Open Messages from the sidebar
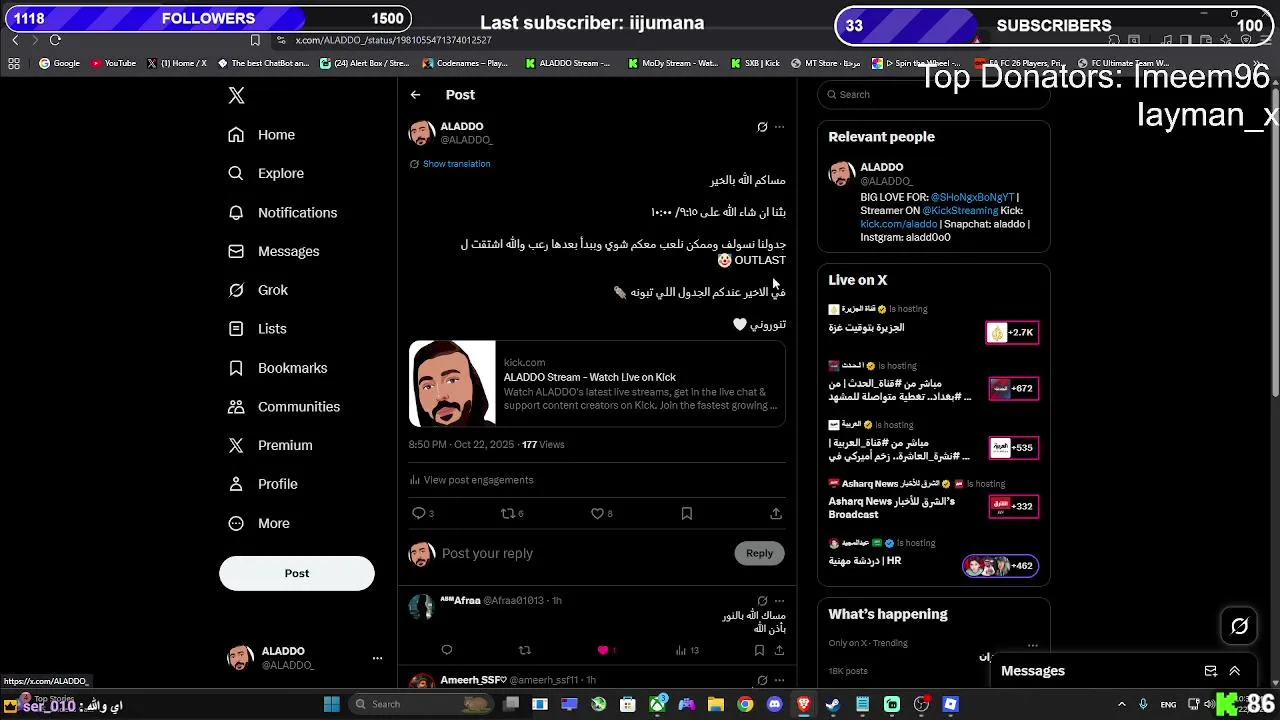The height and width of the screenshot is (720, 1280). click(x=274, y=251)
